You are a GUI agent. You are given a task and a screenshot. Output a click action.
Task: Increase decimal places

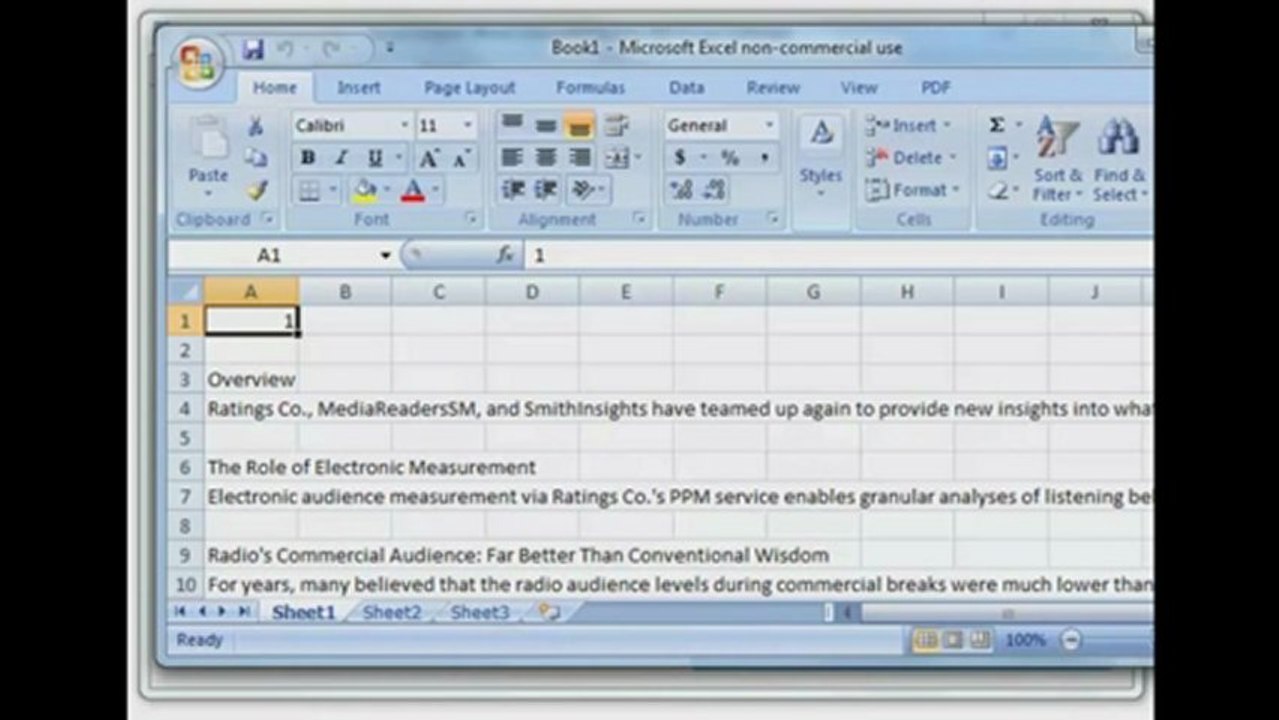pyautogui.click(x=681, y=190)
